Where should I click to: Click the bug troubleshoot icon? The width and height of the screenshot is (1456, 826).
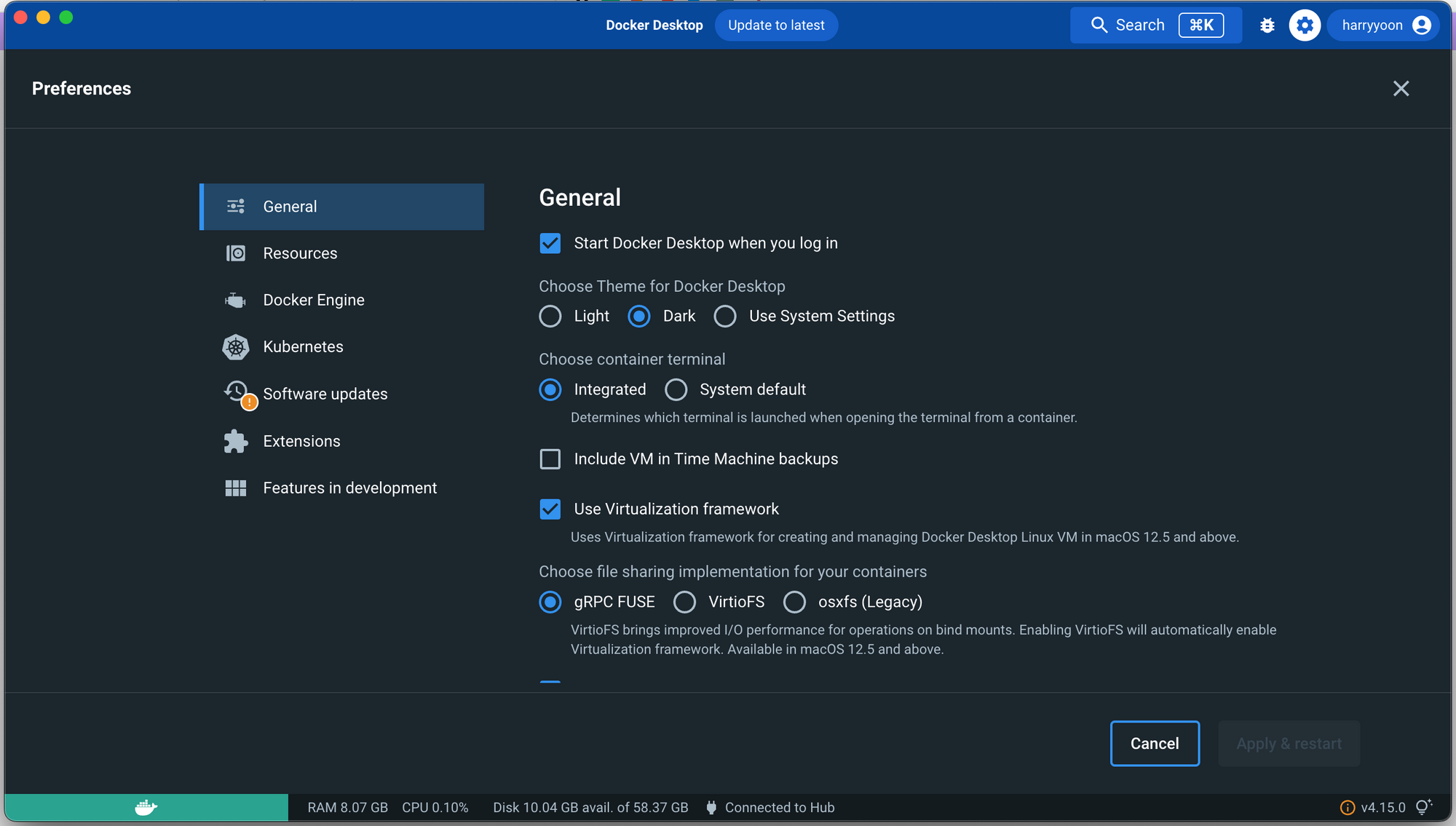pos(1267,25)
